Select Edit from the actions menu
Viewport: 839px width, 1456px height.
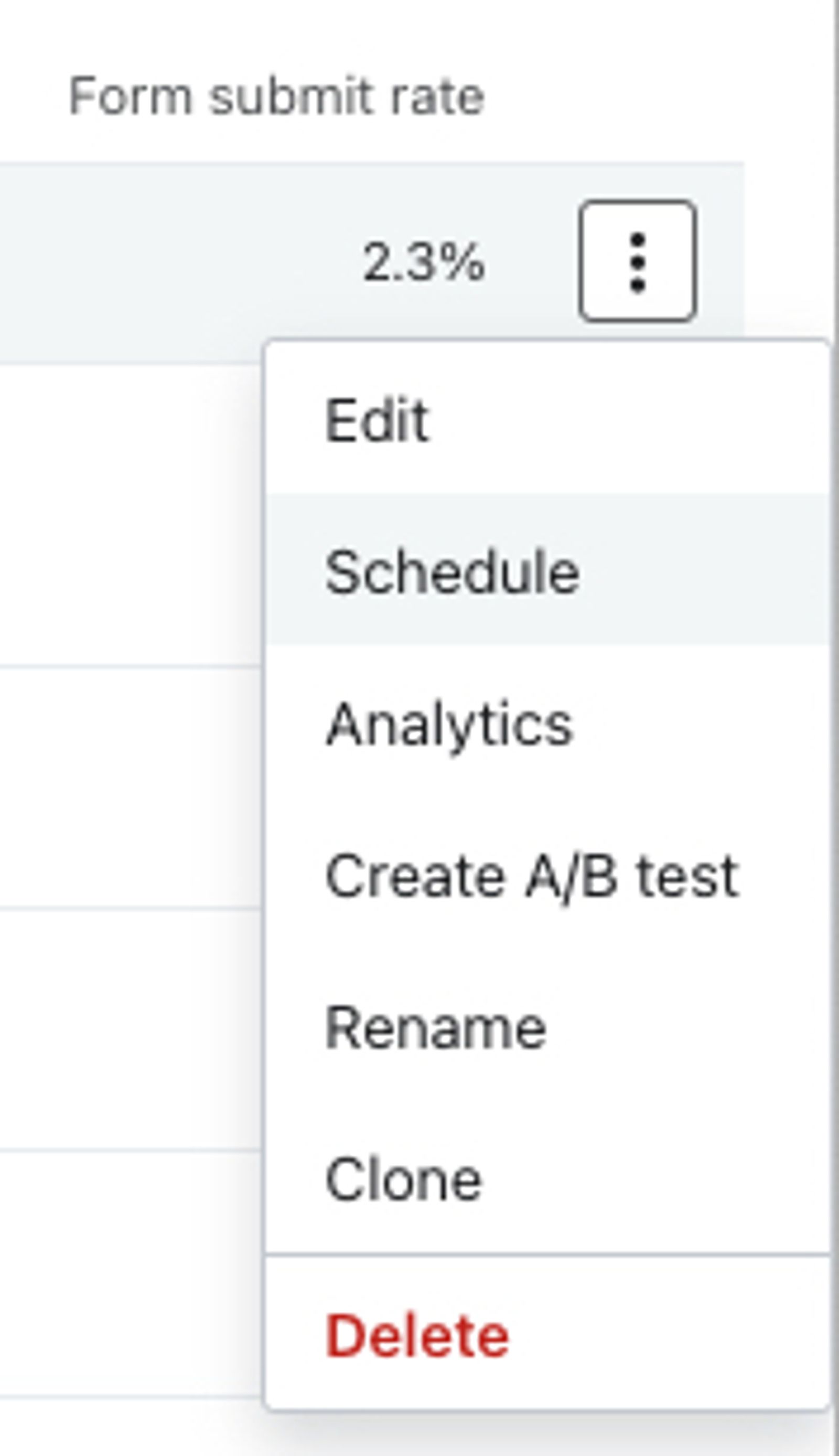(547, 420)
